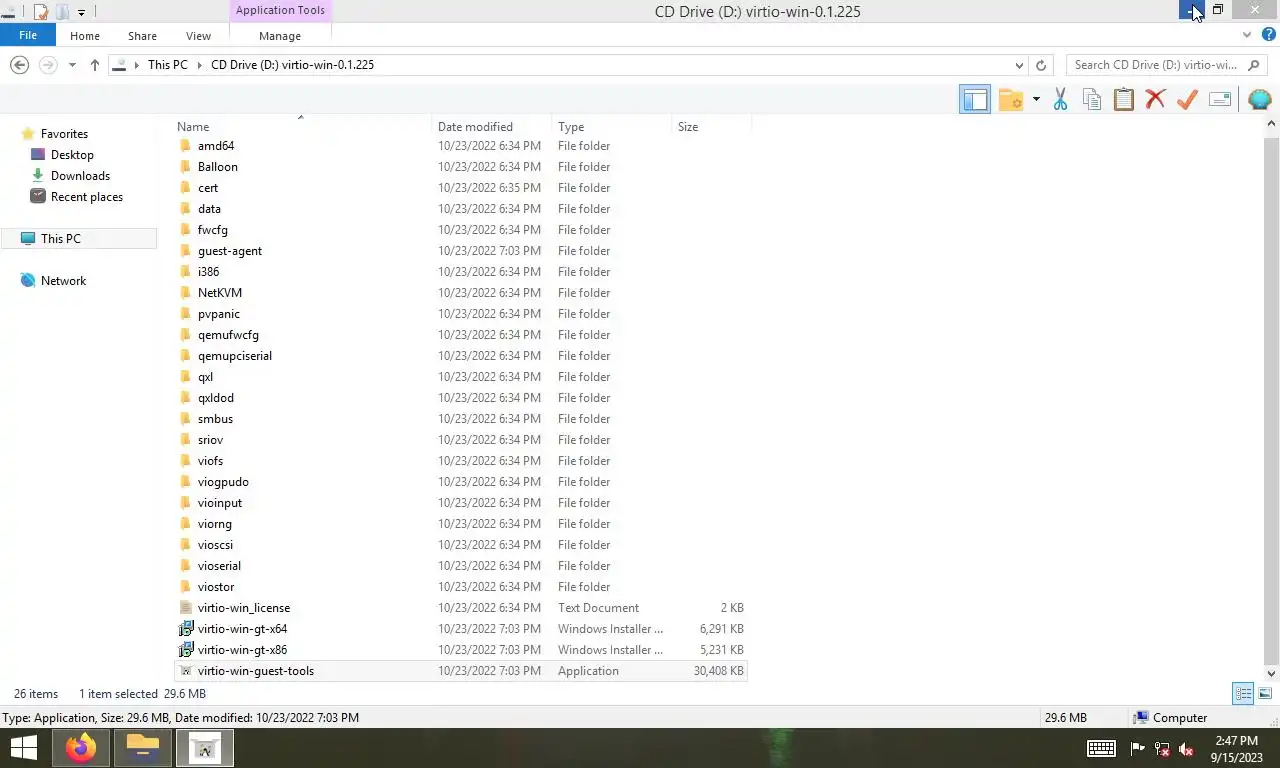Switch to the Home ribbon tab
Screen dimensions: 1280x768
pos(85,36)
